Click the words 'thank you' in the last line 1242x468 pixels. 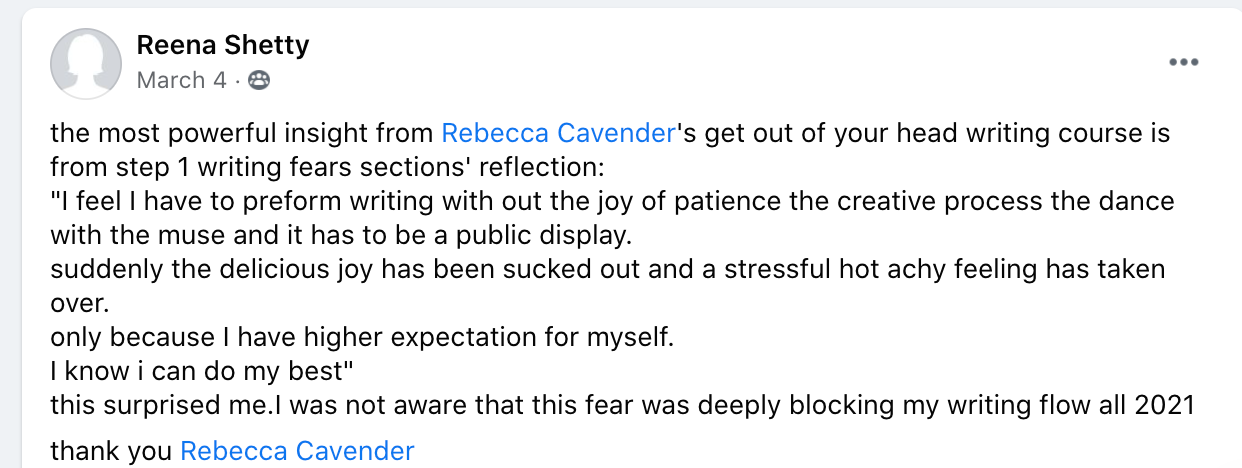(x=112, y=451)
